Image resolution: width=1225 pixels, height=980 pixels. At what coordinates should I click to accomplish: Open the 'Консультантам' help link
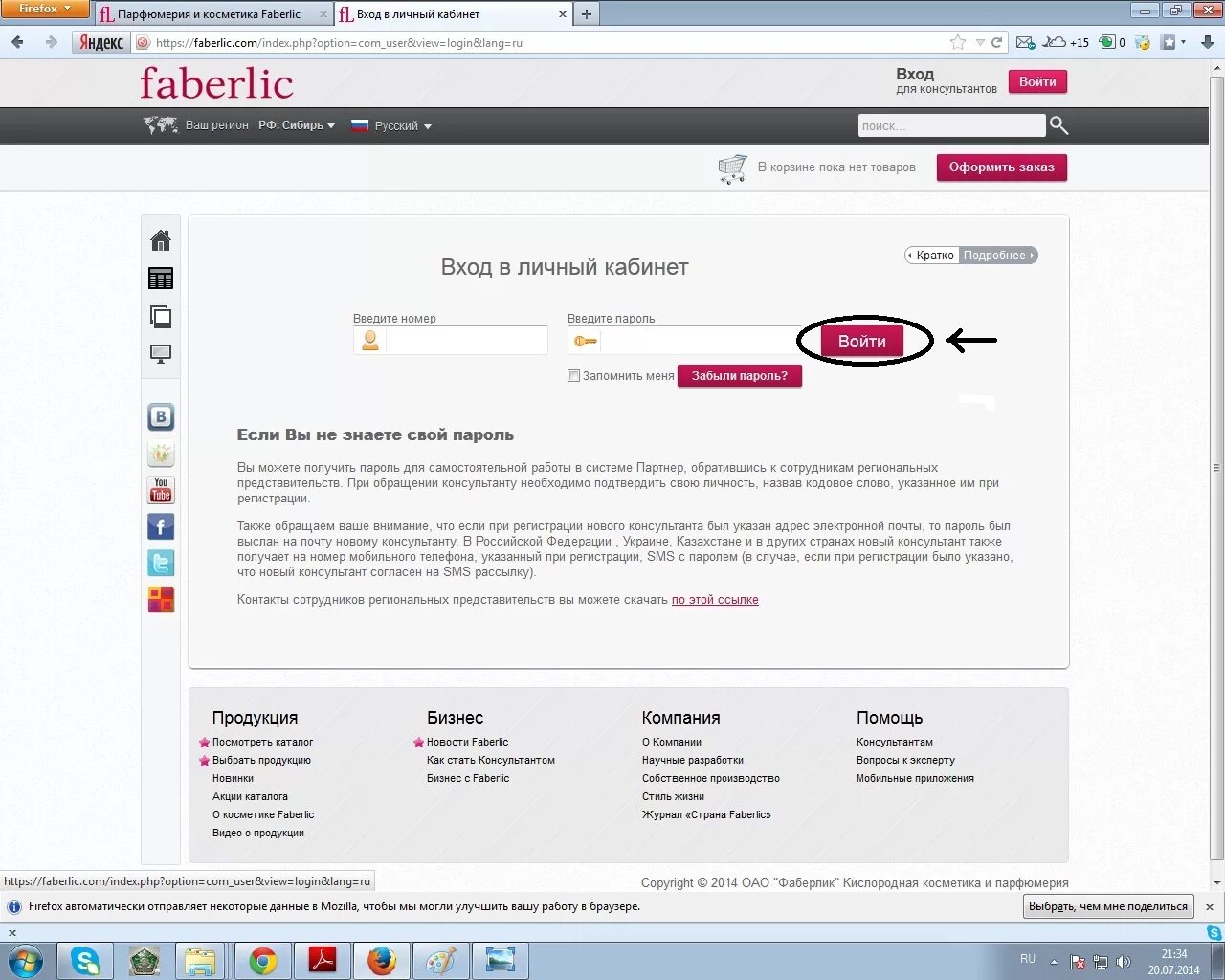click(895, 742)
